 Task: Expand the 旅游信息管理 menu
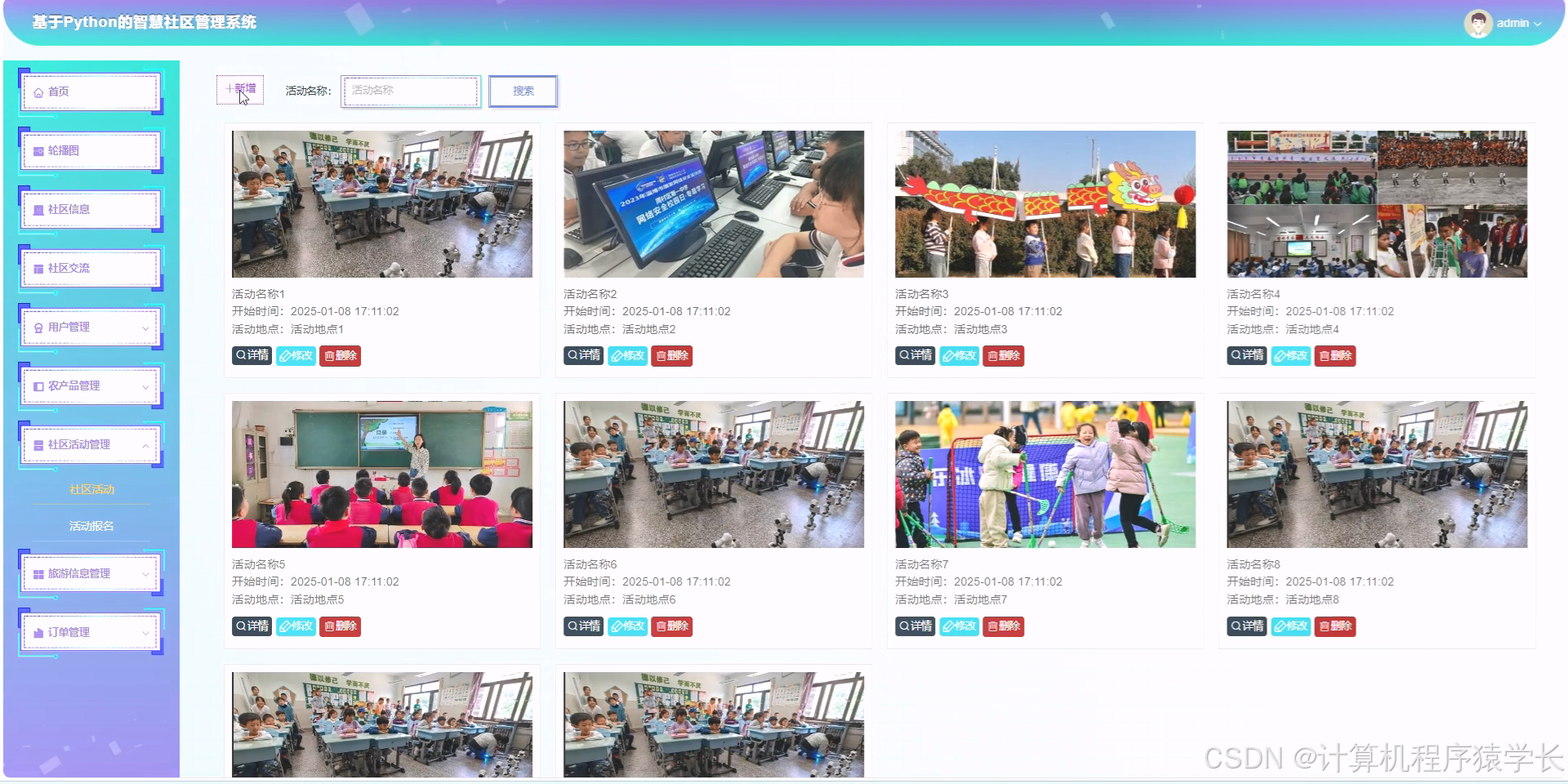[x=91, y=574]
